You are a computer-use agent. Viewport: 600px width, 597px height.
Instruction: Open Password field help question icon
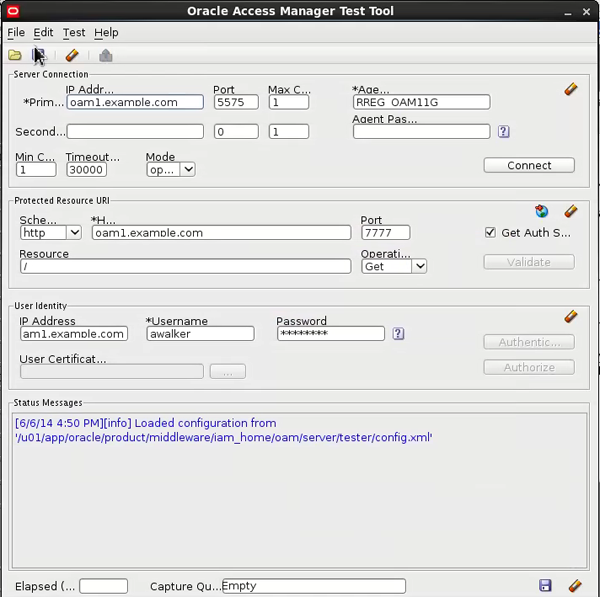tap(398, 334)
